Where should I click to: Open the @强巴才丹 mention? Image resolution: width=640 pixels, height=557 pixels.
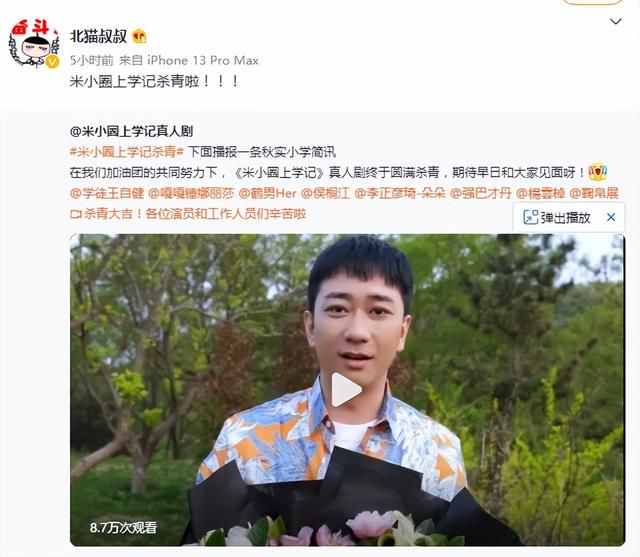point(481,193)
